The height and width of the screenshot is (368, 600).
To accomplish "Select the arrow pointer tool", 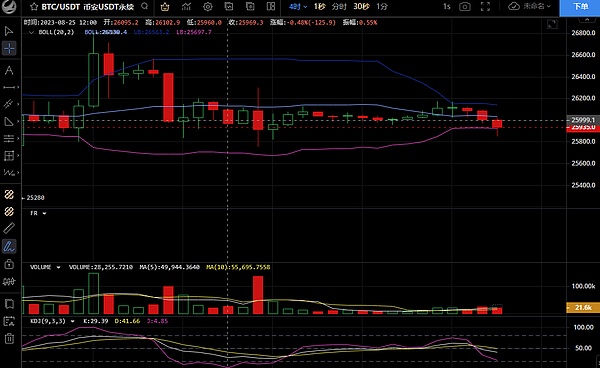I will coord(9,31).
